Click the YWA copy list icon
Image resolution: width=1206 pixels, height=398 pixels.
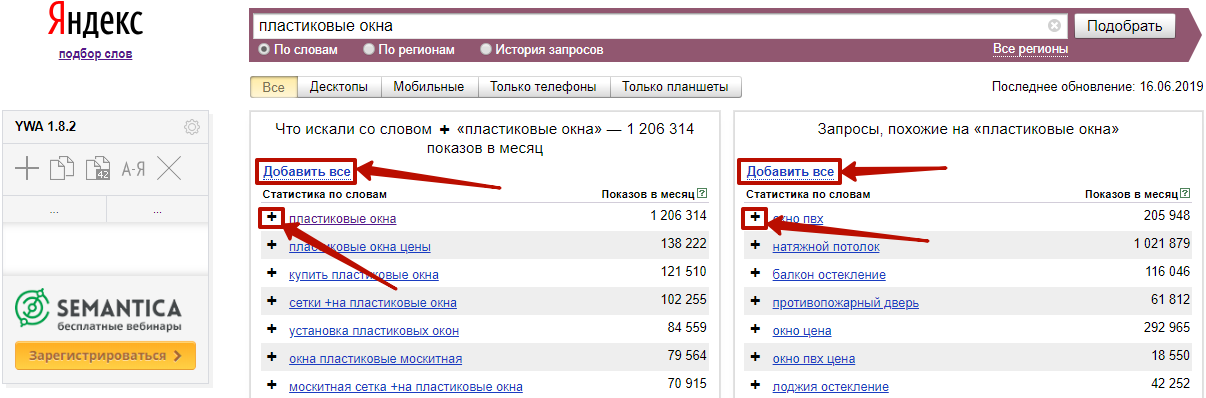(63, 169)
